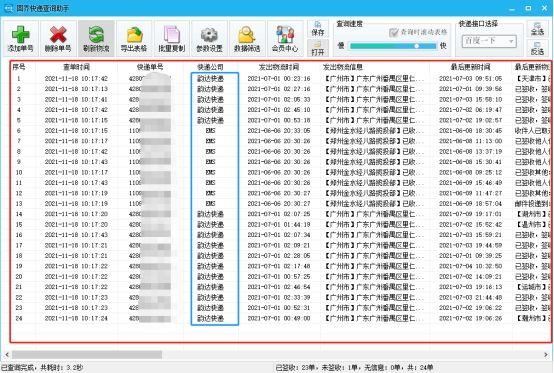Open 会员中心 member center
554x373 pixels.
pos(285,39)
